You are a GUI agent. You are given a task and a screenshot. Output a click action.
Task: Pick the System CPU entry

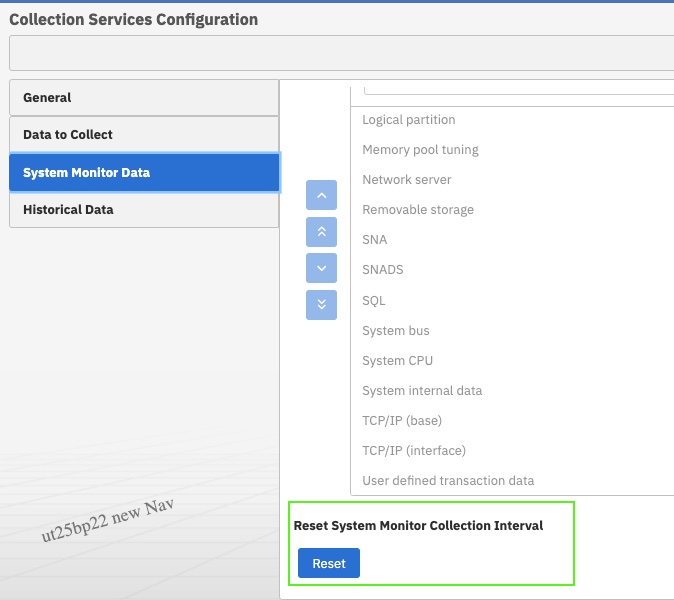pyautogui.click(x=397, y=361)
